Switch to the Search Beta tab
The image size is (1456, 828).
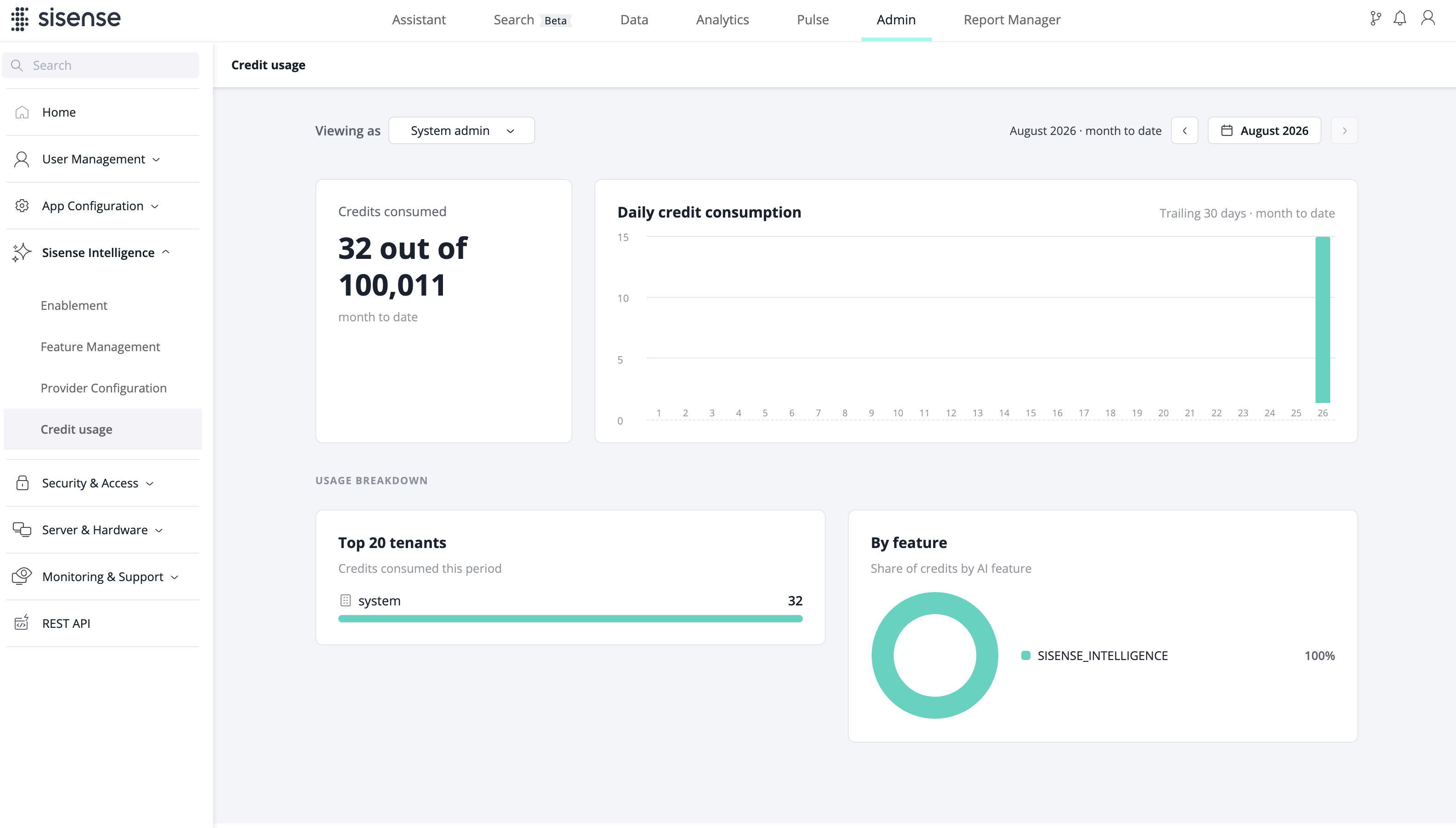tap(532, 20)
